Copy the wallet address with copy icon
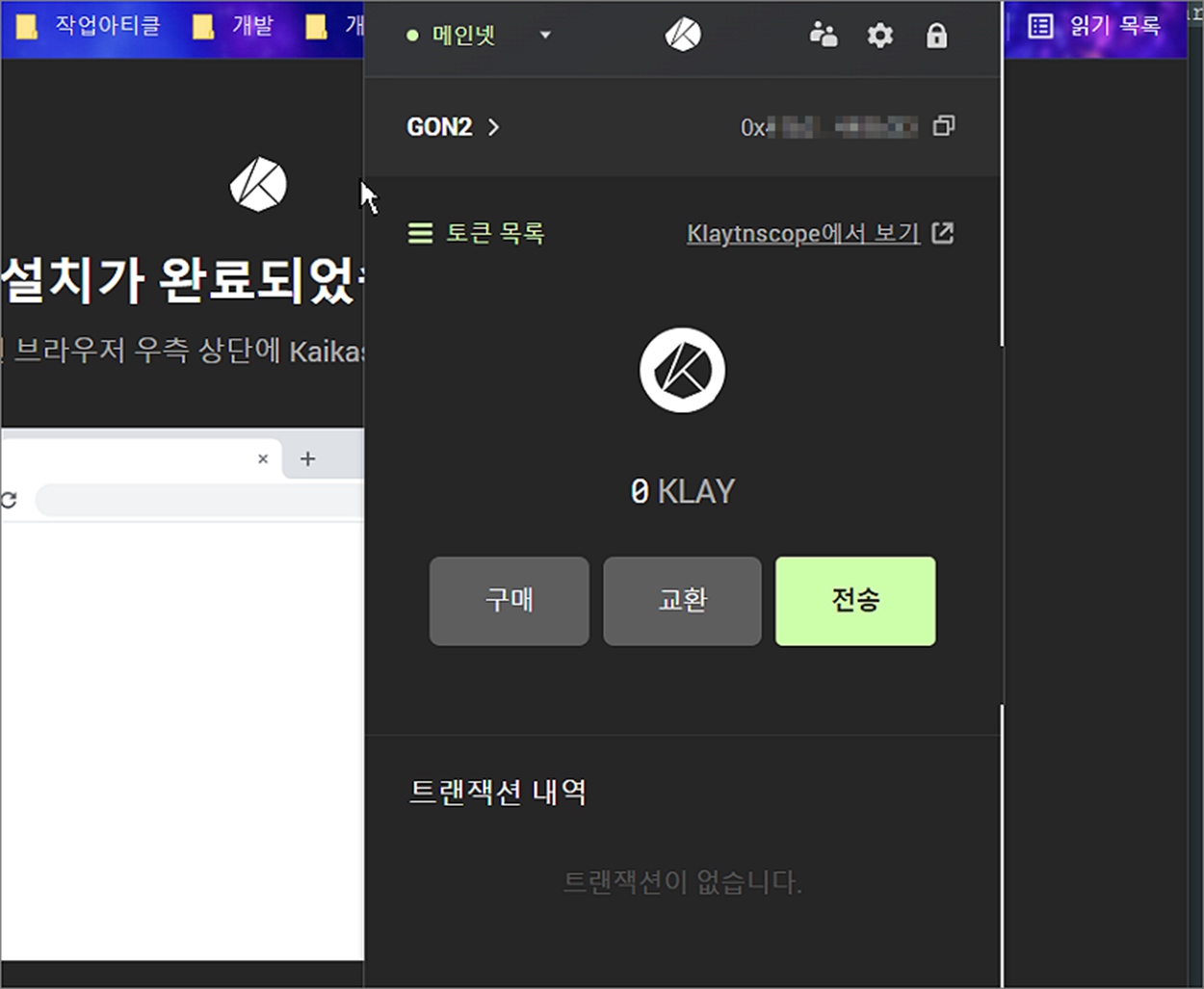Viewport: 1204px width, 989px height. [x=944, y=126]
